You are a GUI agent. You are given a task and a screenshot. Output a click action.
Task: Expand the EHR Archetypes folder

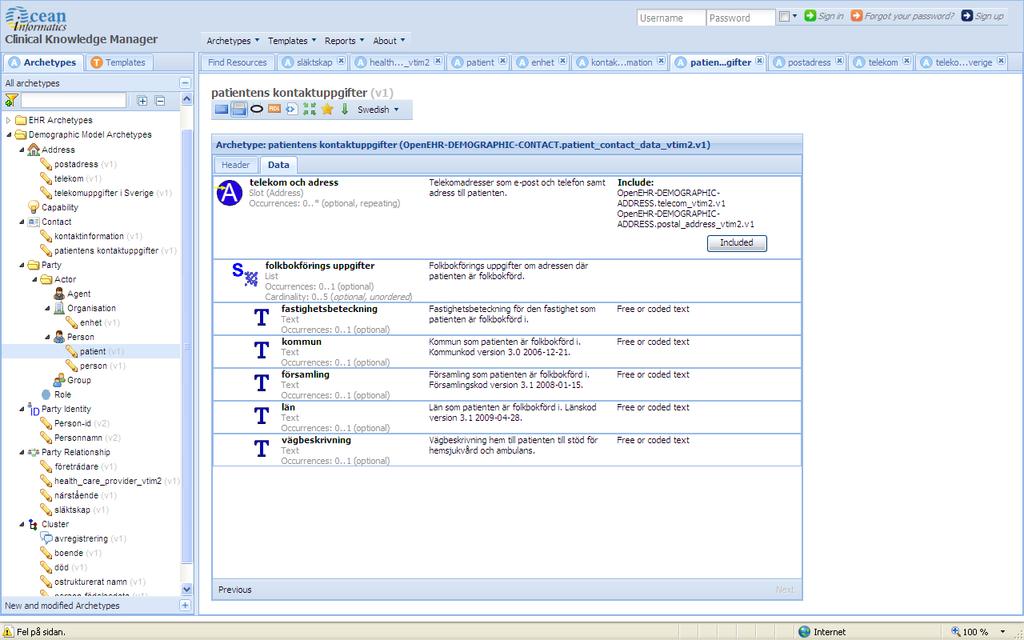(x=8, y=120)
